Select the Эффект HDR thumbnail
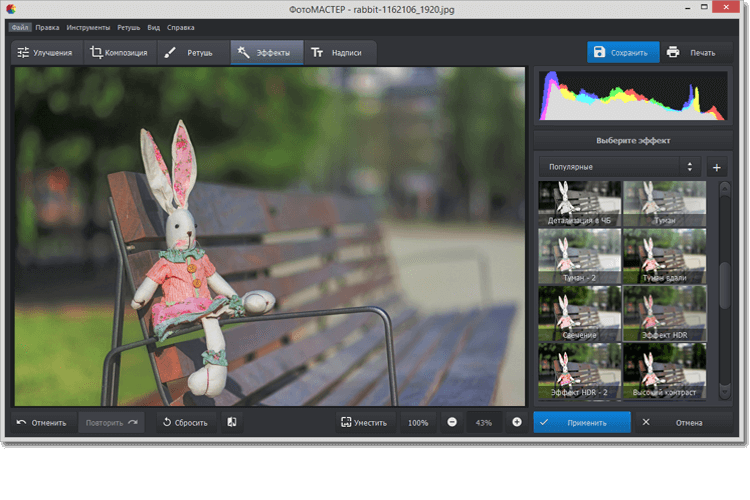 pos(664,312)
